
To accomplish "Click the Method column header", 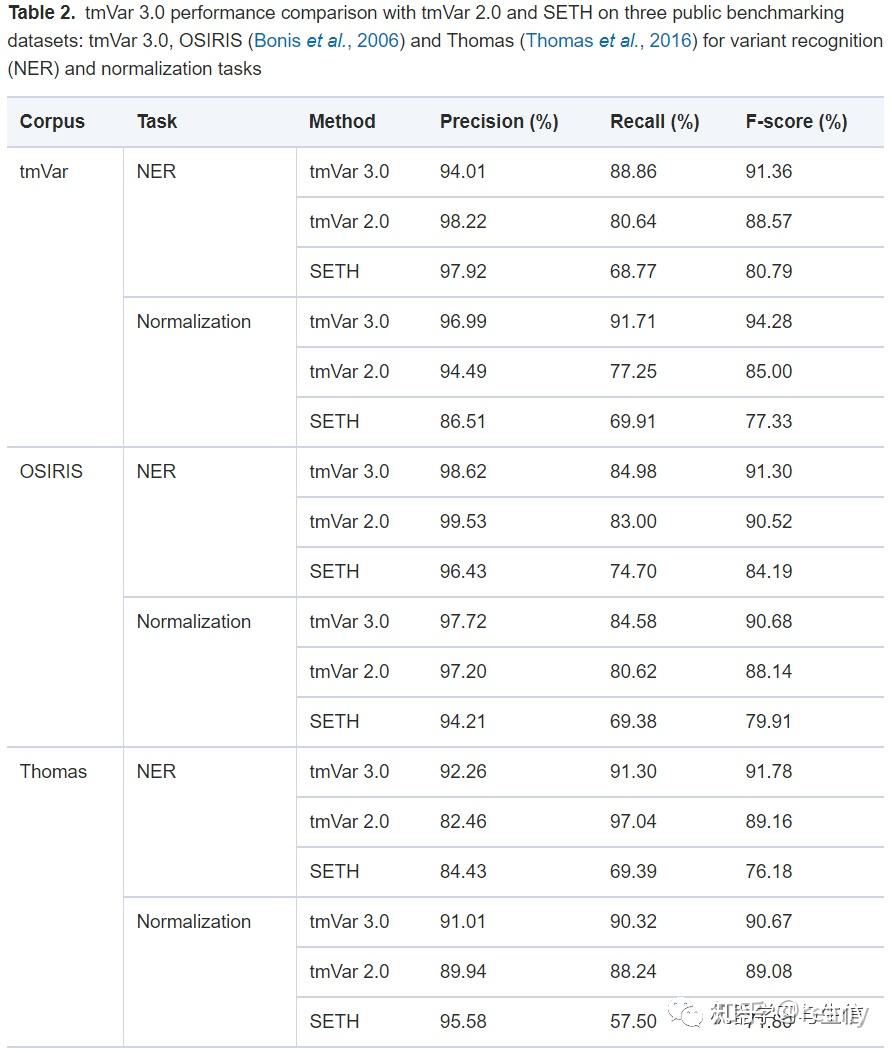I will 342,122.
